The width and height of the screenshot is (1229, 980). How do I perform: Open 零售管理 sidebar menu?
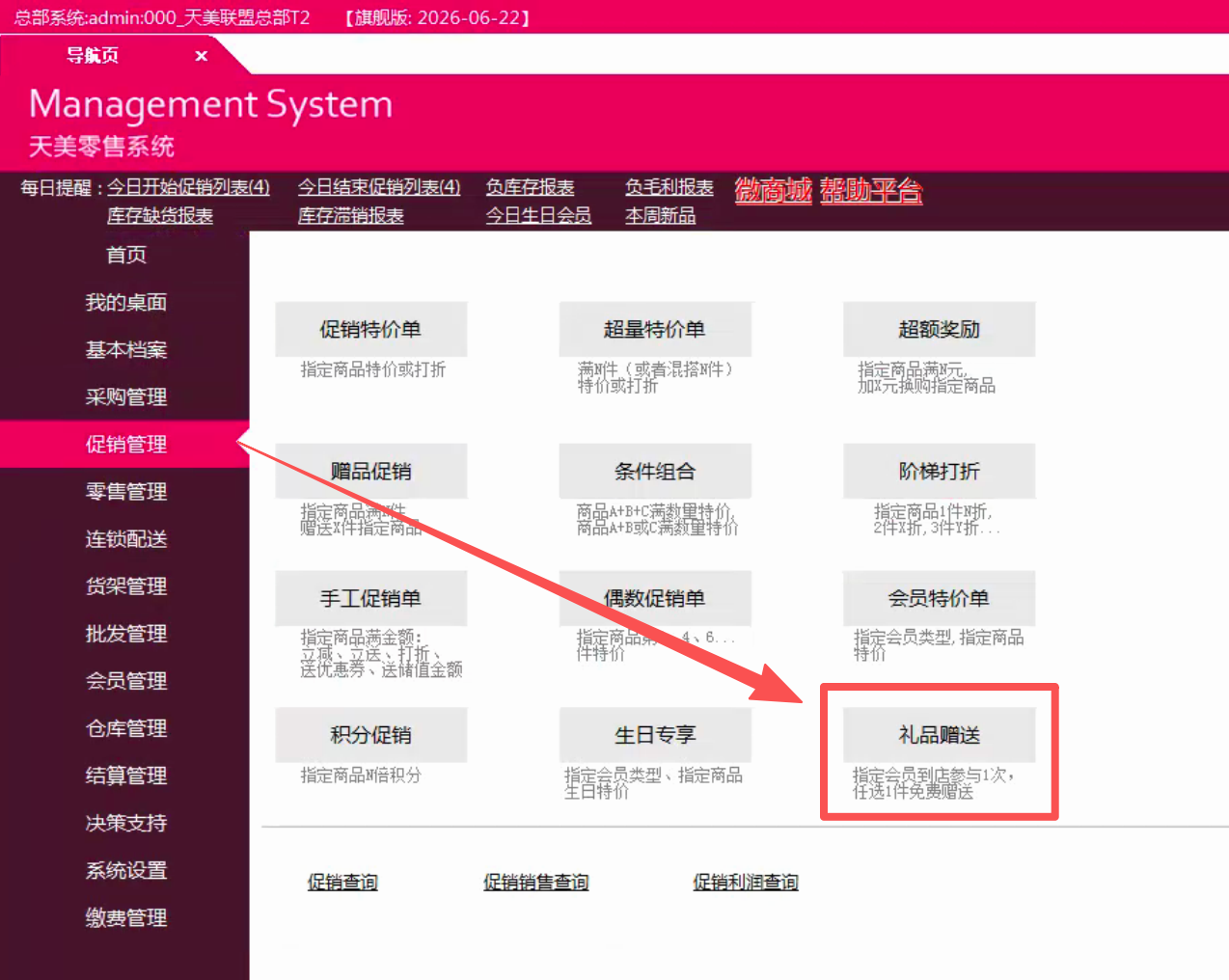tap(125, 491)
